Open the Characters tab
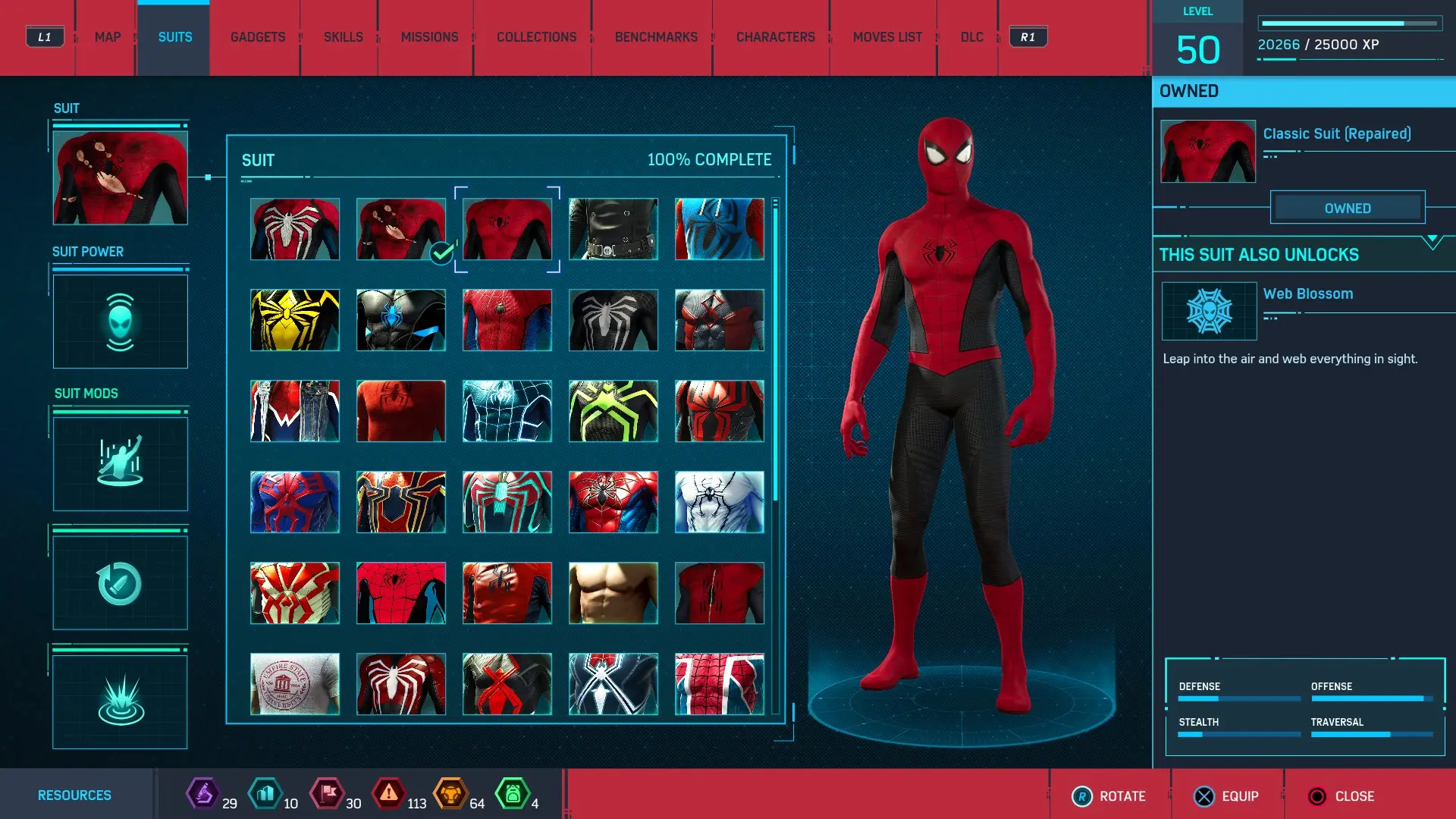The height and width of the screenshot is (819, 1456). (x=775, y=37)
